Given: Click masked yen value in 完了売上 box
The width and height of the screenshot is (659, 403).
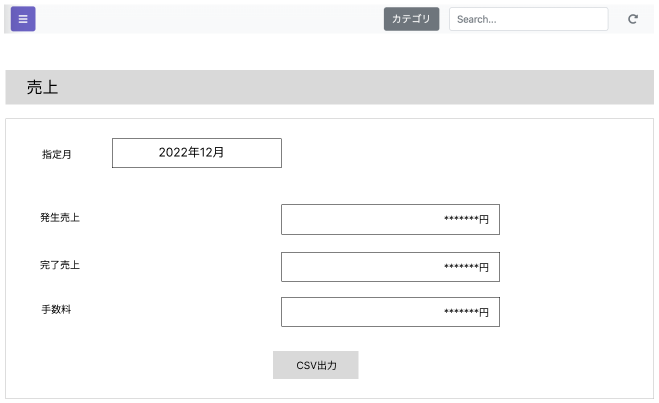Looking at the screenshot, I should (466, 268).
